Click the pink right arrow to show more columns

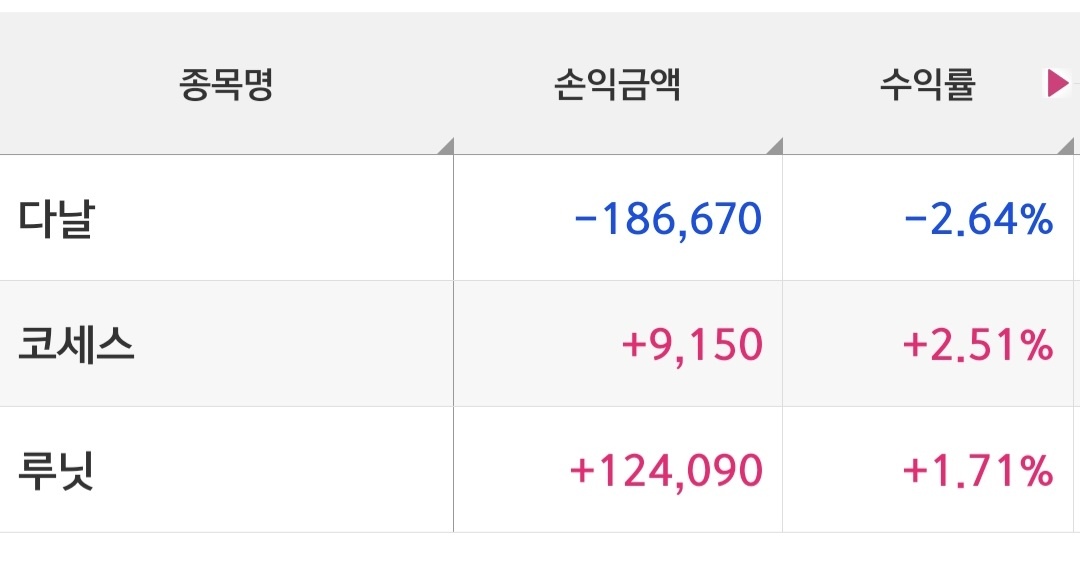click(x=1058, y=83)
